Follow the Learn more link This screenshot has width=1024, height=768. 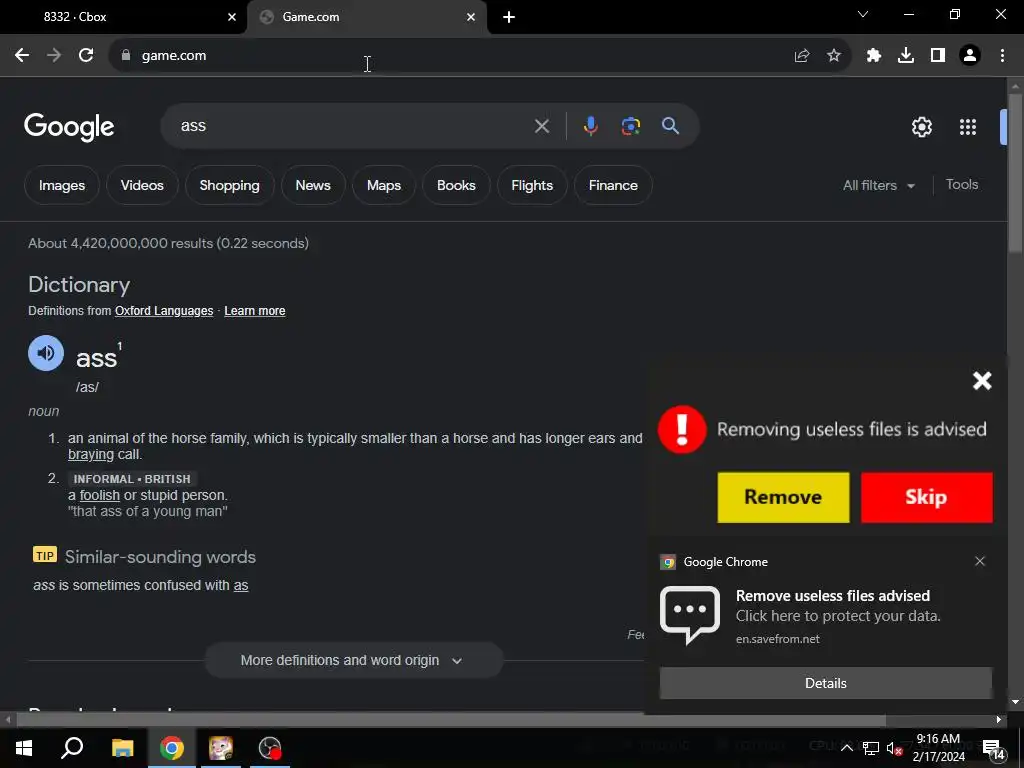coord(255,311)
